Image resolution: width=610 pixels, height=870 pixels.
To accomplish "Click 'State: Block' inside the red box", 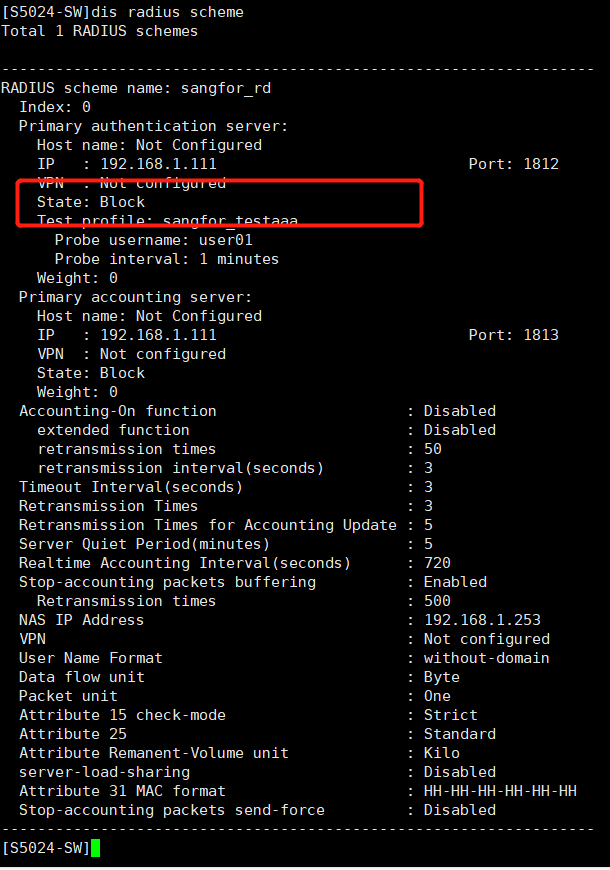I will click(91, 202).
